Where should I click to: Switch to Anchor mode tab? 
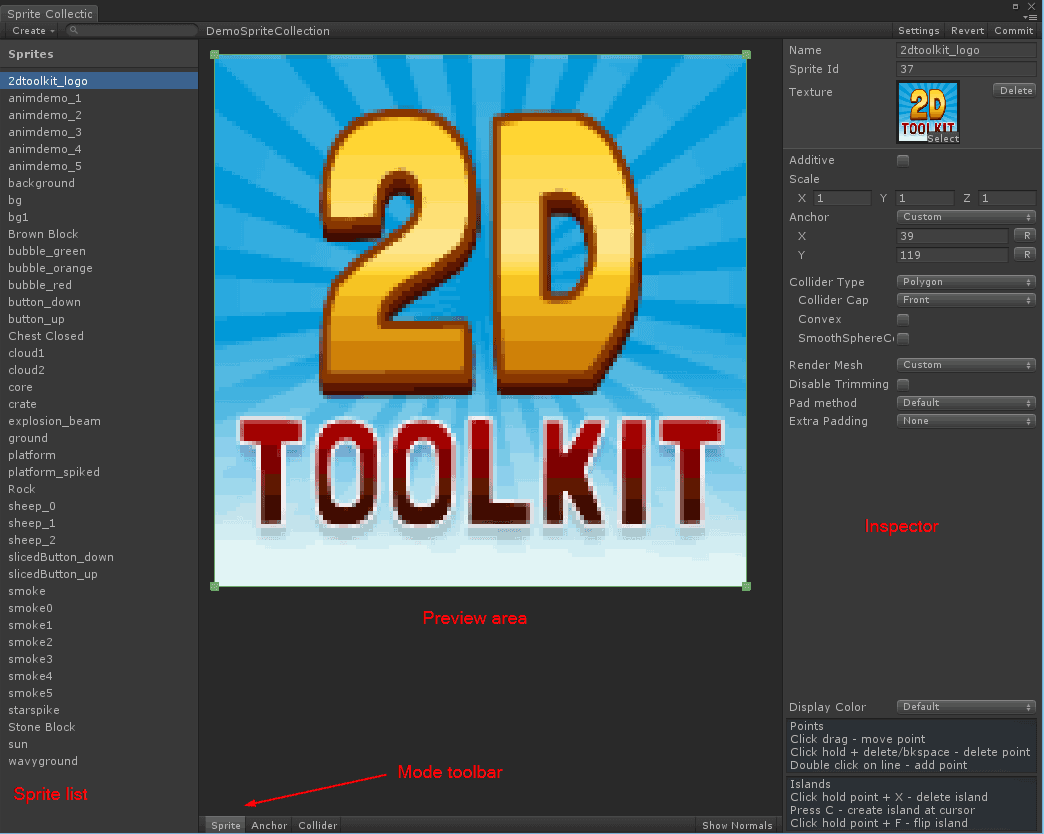tap(269, 825)
